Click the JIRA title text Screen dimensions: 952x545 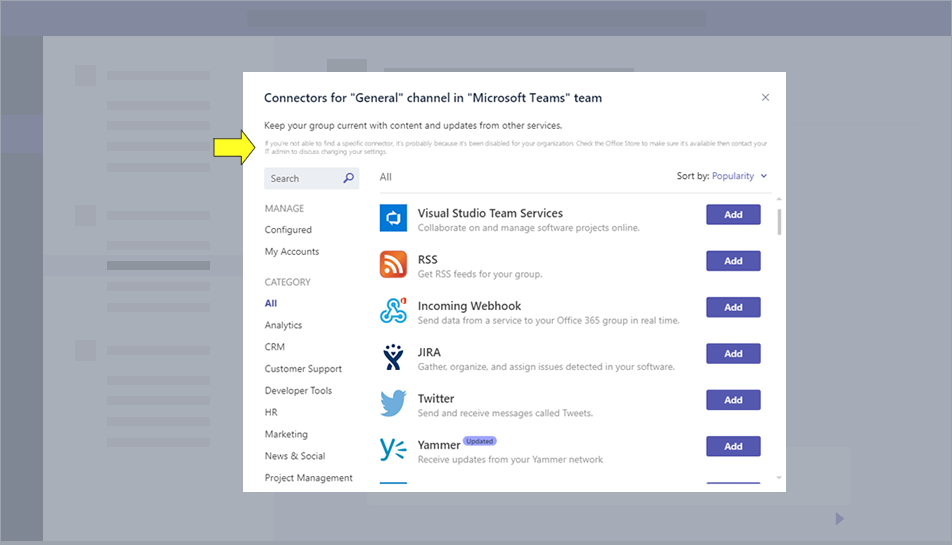[429, 352]
